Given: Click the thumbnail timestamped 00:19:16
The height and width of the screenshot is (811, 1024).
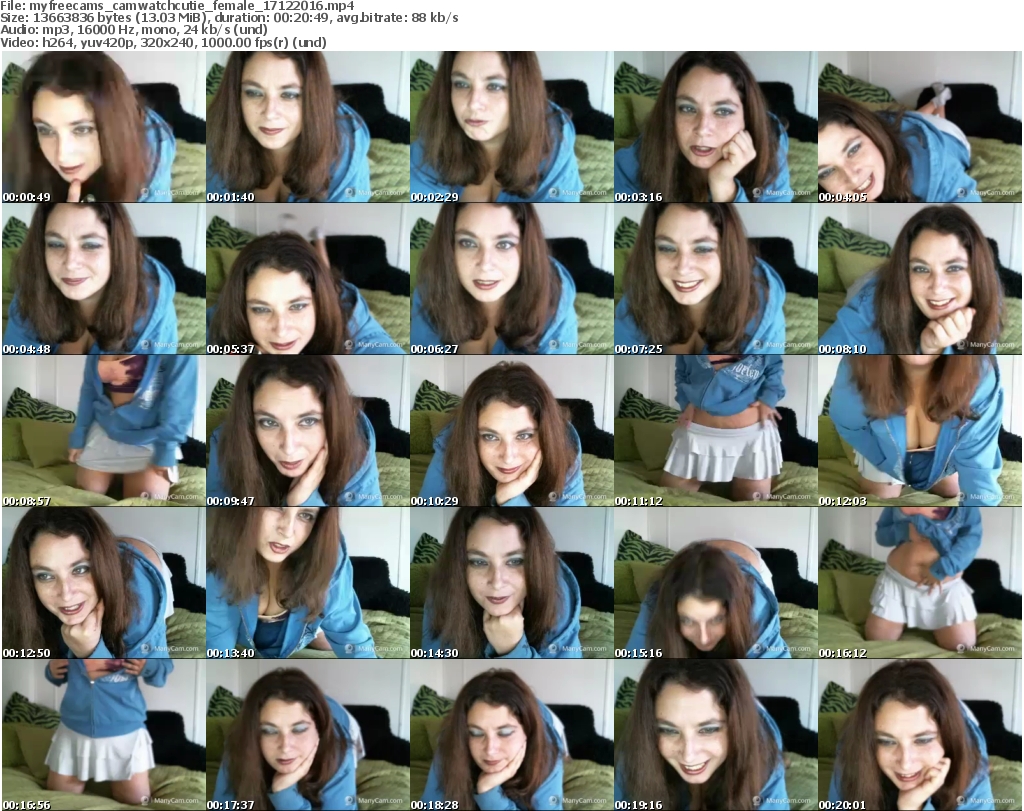Looking at the screenshot, I should 715,735.
